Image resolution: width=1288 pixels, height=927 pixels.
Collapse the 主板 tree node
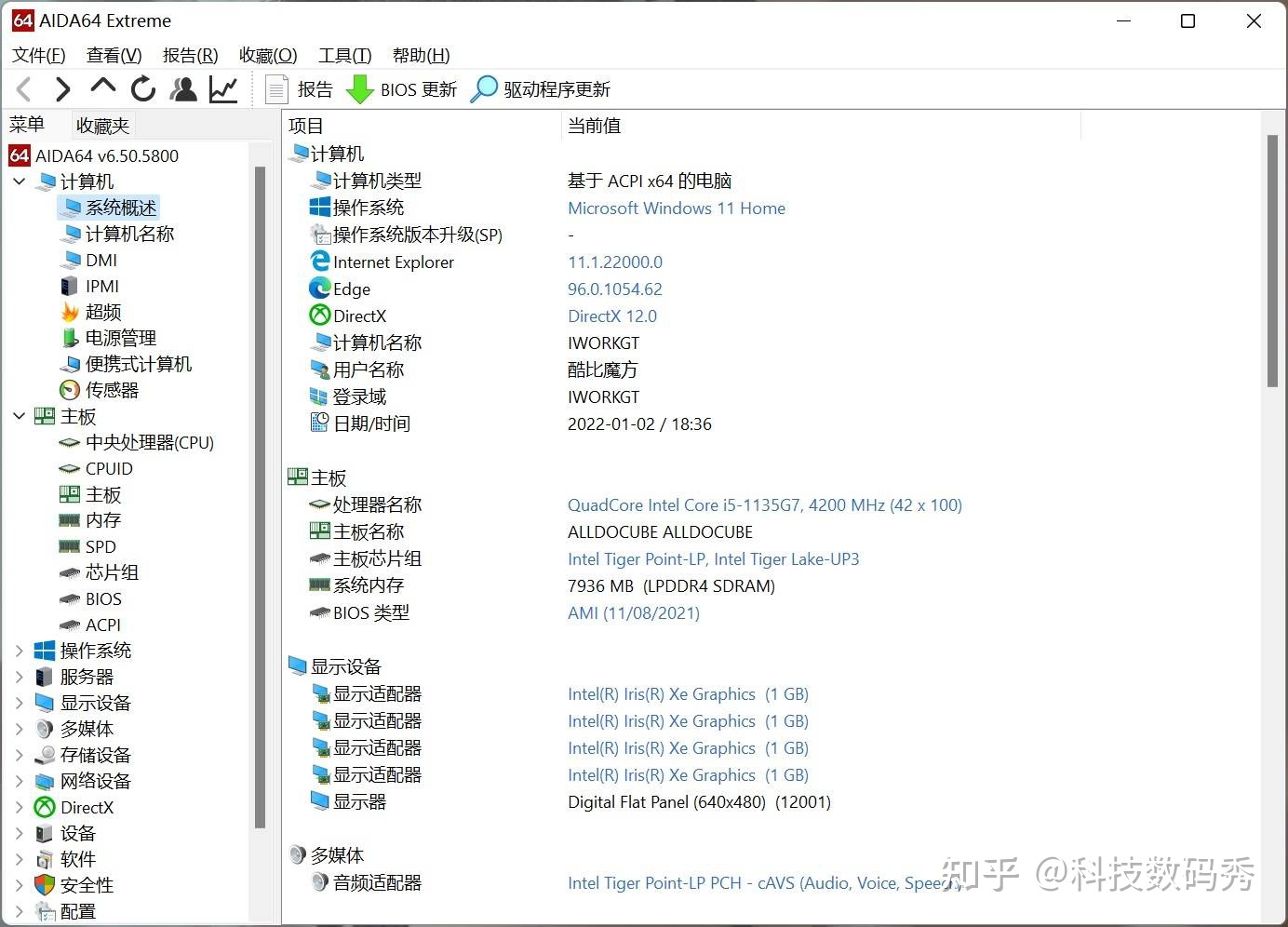[20, 416]
